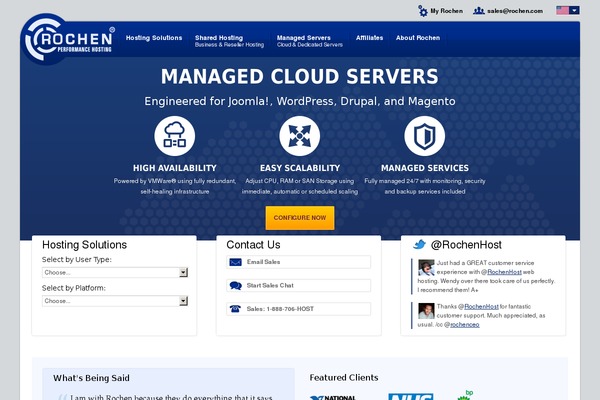
Task: Click the Email Sales envelope icon
Action: click(x=235, y=262)
